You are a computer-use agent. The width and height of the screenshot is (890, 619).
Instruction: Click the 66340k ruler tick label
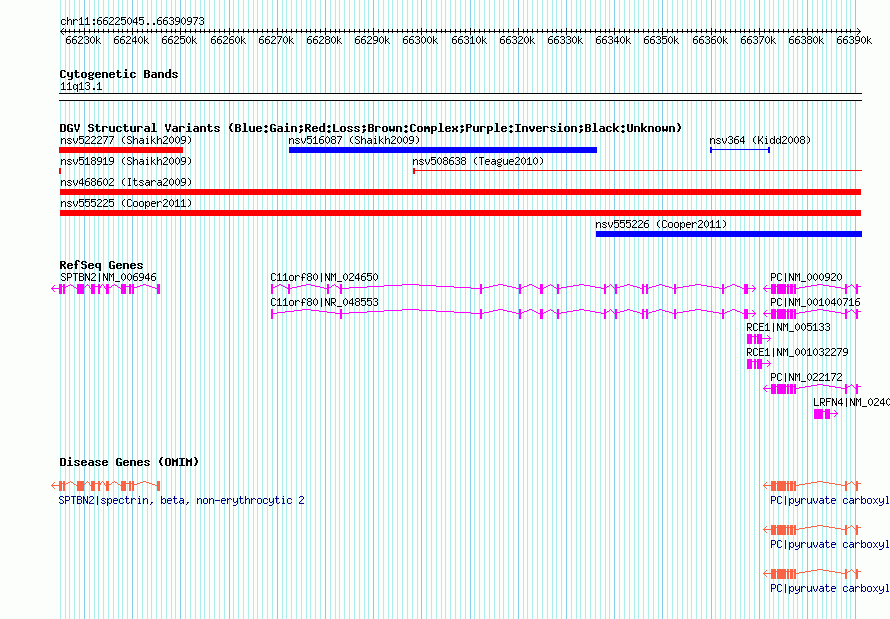(613, 41)
